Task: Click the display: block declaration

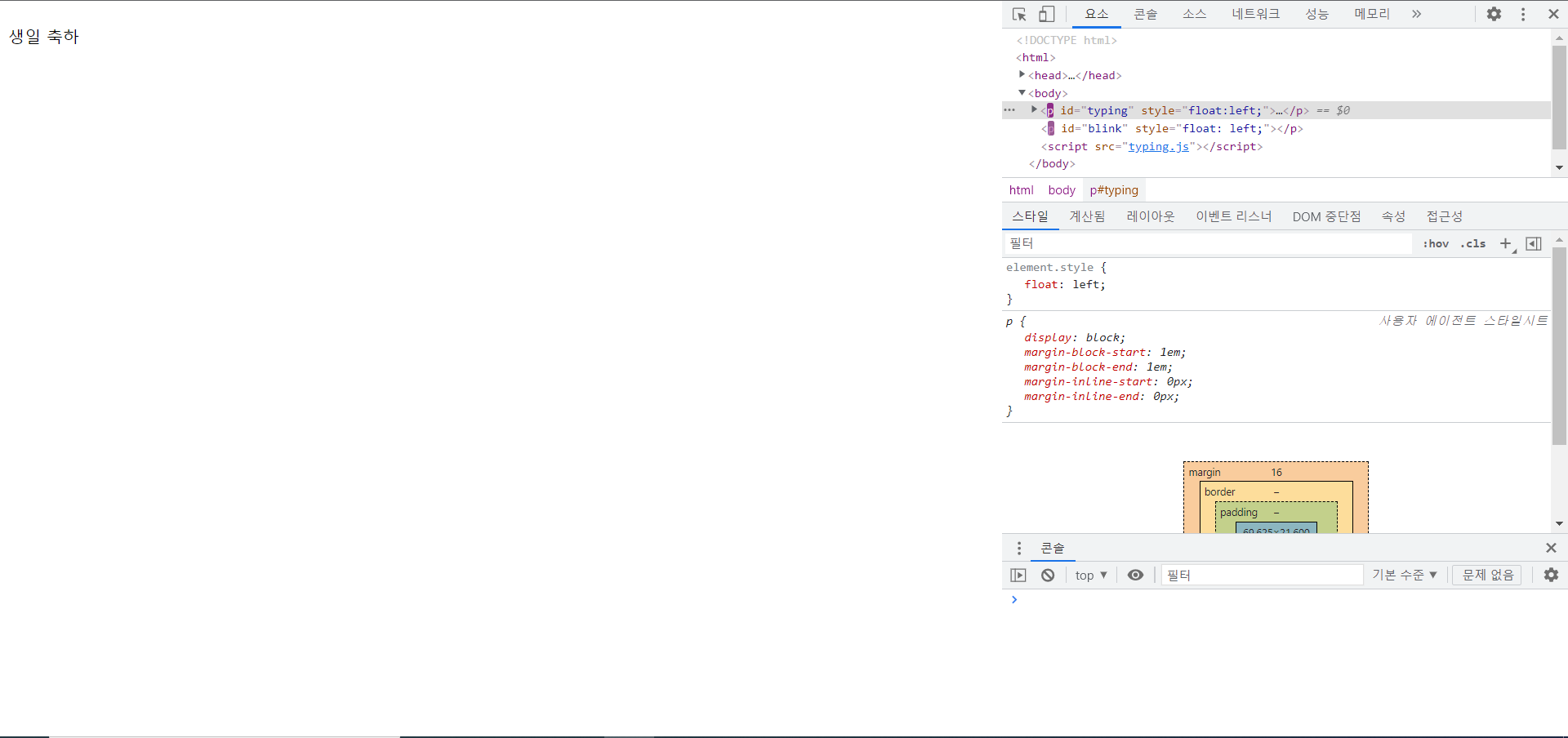Action: click(x=1075, y=338)
